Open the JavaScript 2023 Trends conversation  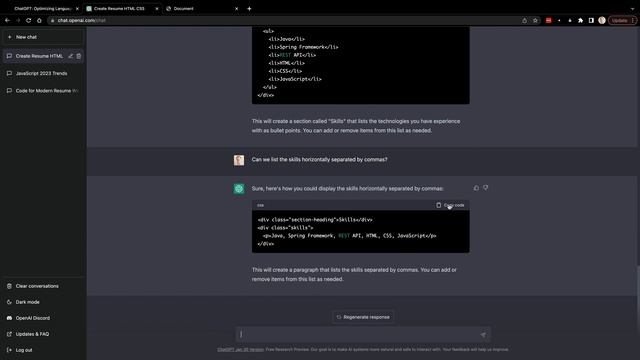(43, 73)
